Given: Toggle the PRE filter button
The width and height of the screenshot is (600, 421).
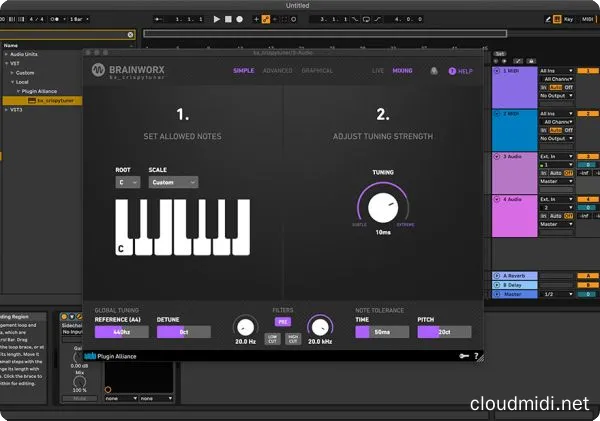Looking at the screenshot, I should click(x=281, y=322).
